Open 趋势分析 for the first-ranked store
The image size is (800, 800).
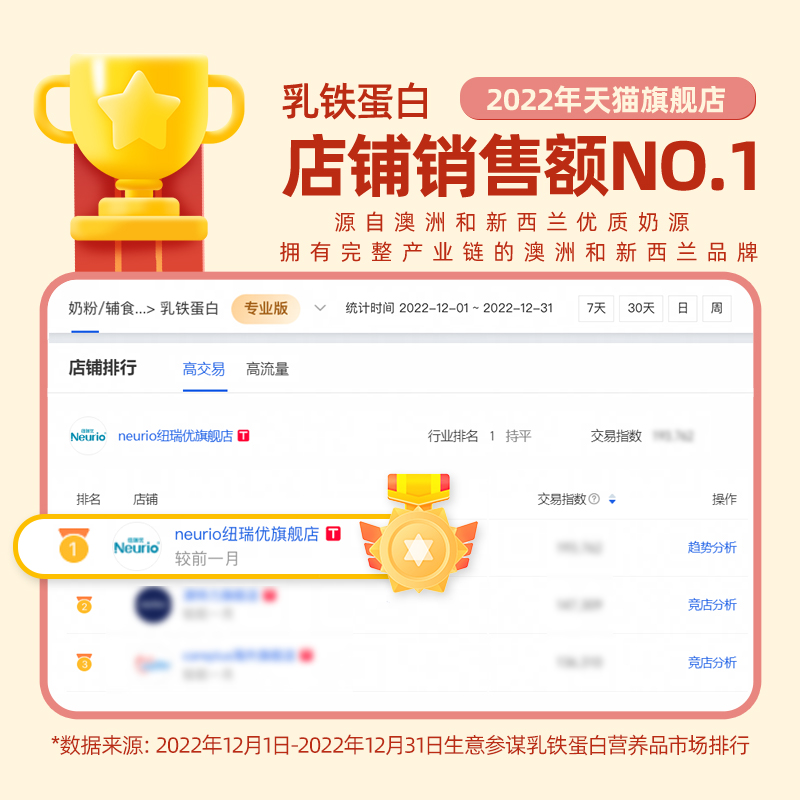click(x=712, y=547)
